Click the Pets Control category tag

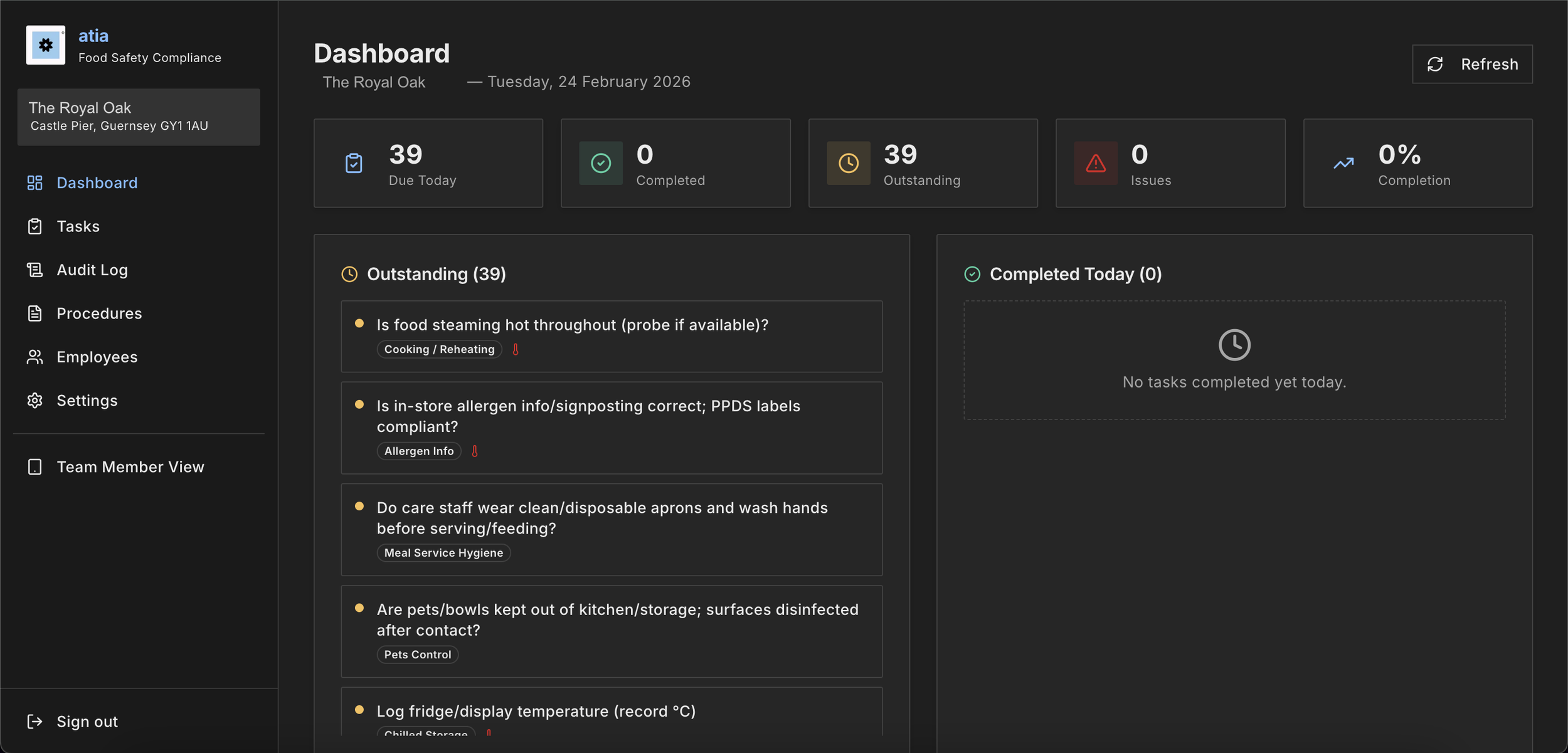coord(417,655)
